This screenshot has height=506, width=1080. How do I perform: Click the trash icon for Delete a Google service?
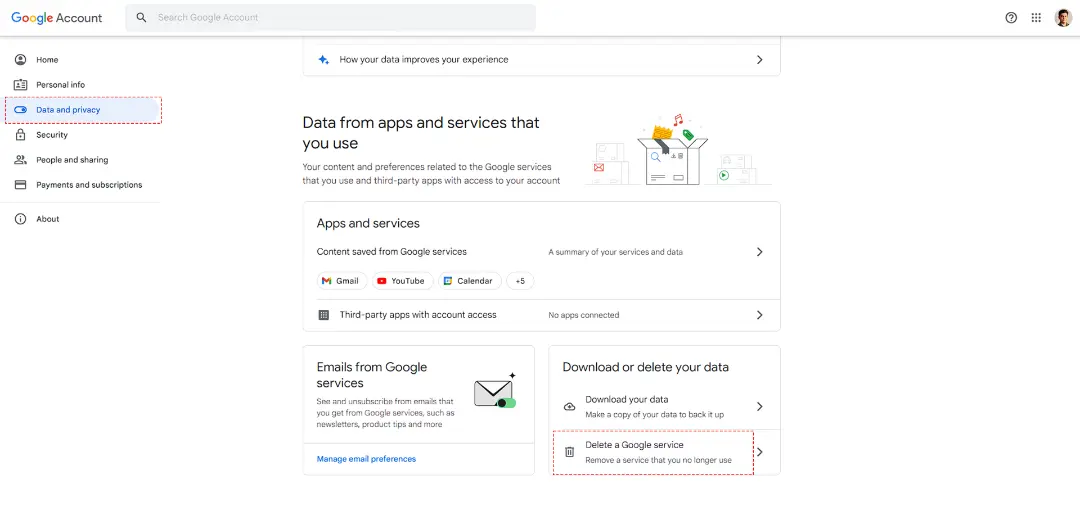[570, 452]
